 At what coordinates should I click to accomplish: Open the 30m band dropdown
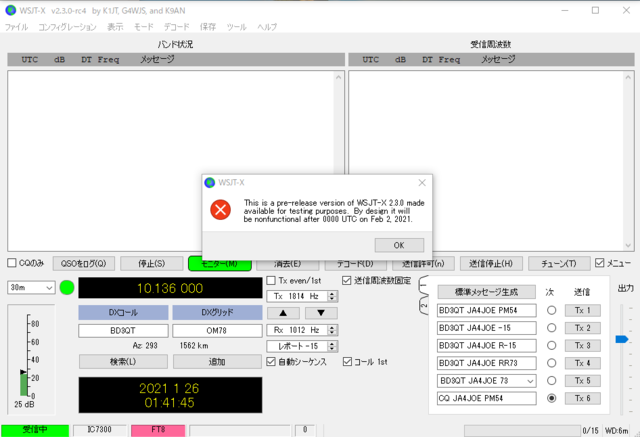31,288
